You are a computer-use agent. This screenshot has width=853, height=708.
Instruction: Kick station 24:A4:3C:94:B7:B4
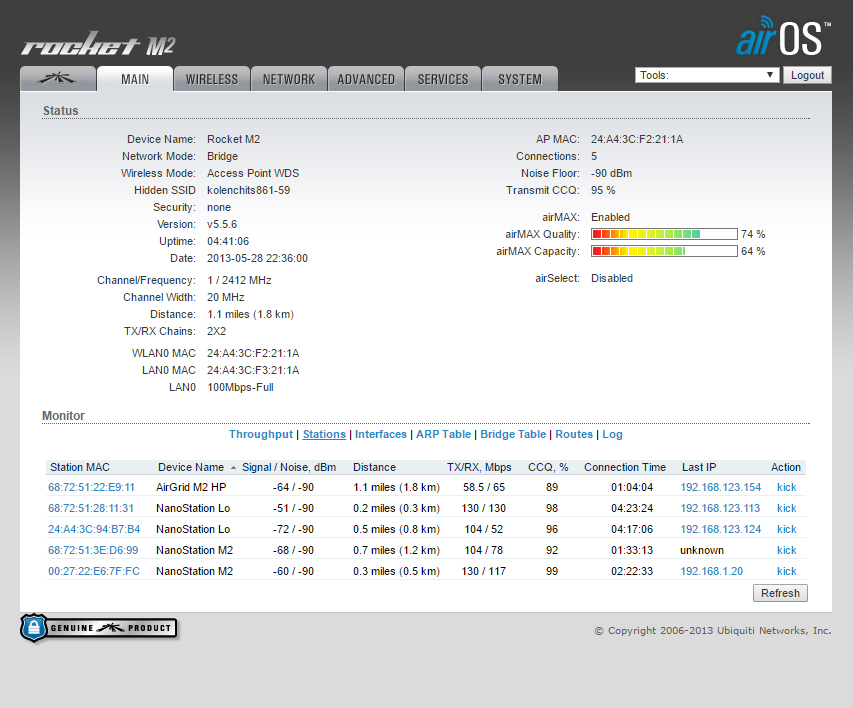[787, 529]
